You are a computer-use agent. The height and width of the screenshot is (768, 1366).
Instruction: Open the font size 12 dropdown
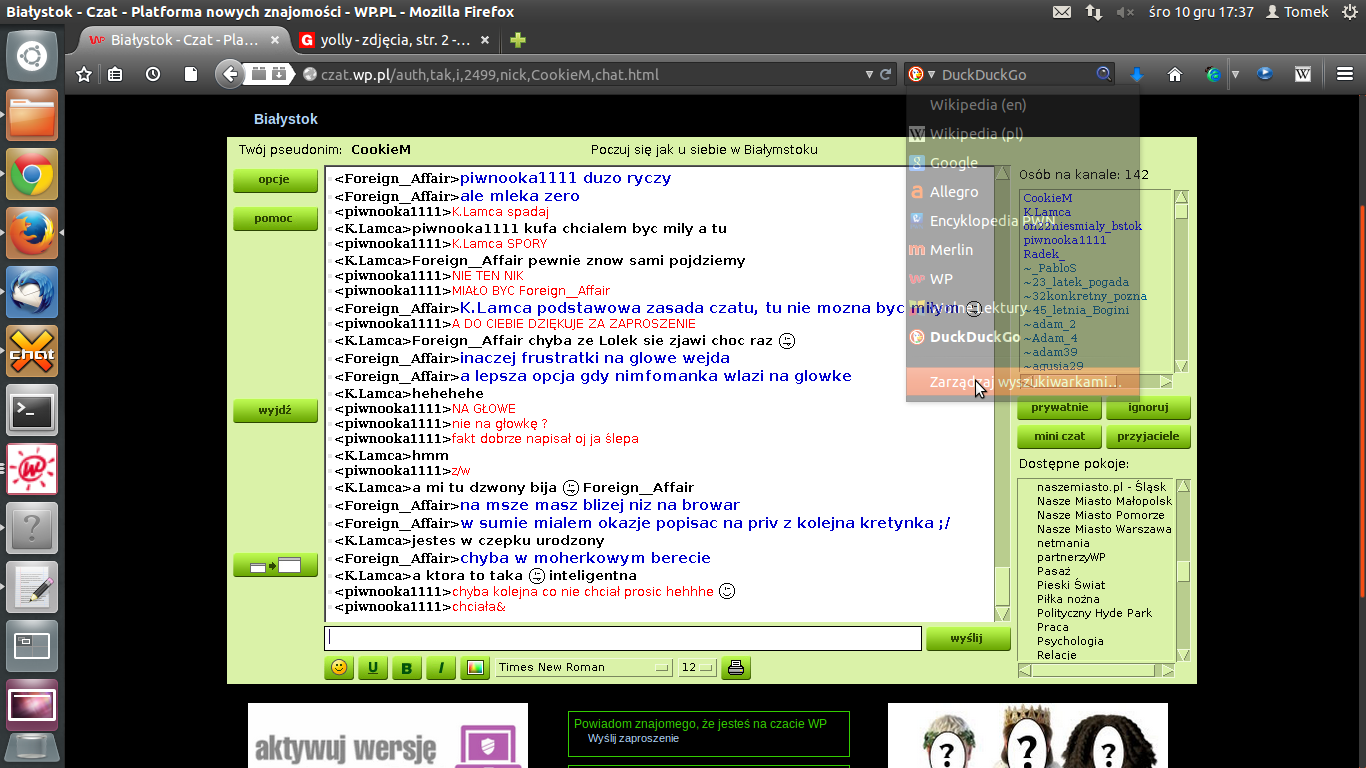click(x=697, y=667)
